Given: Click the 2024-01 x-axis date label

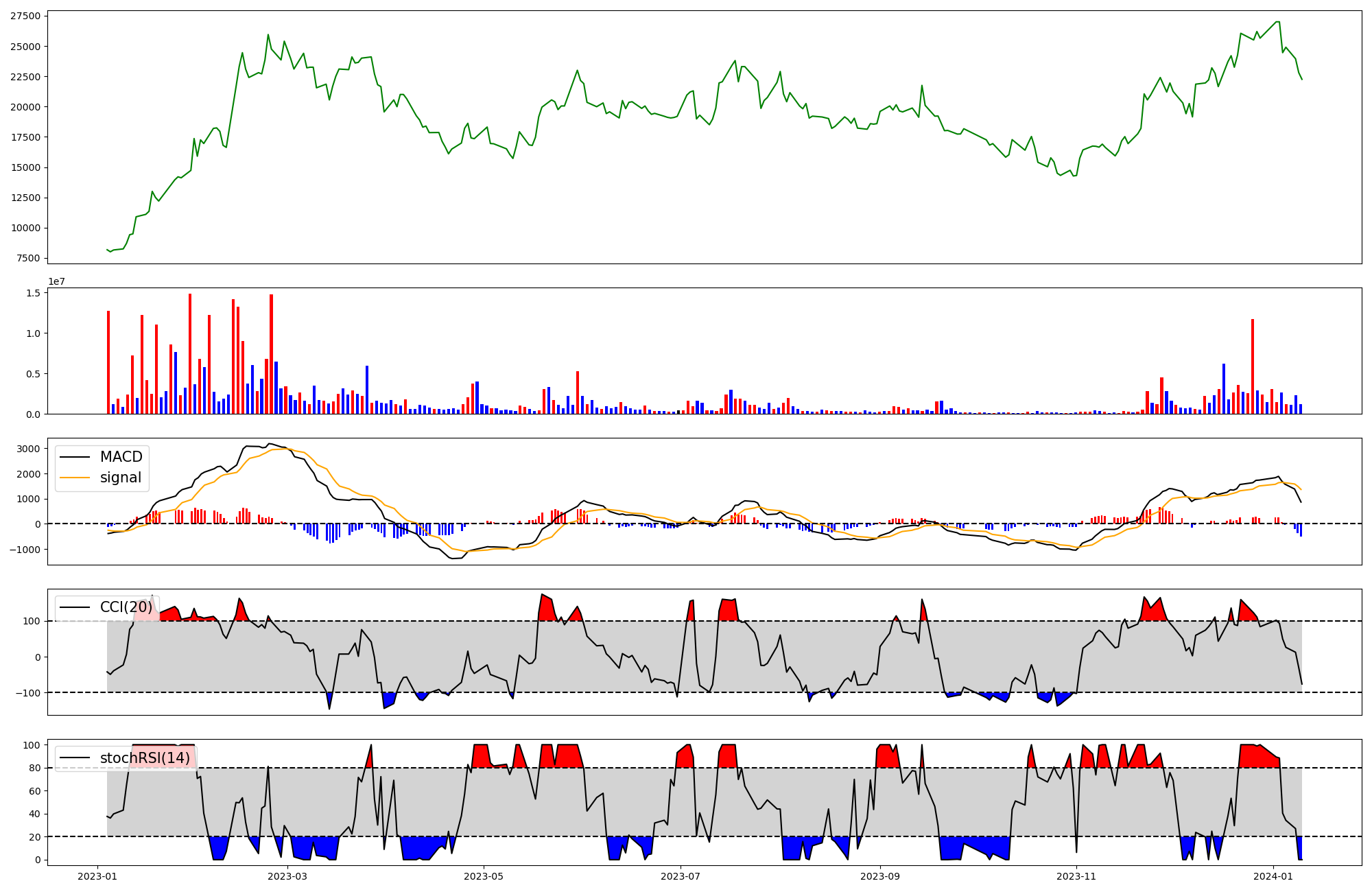Looking at the screenshot, I should point(1273,876).
